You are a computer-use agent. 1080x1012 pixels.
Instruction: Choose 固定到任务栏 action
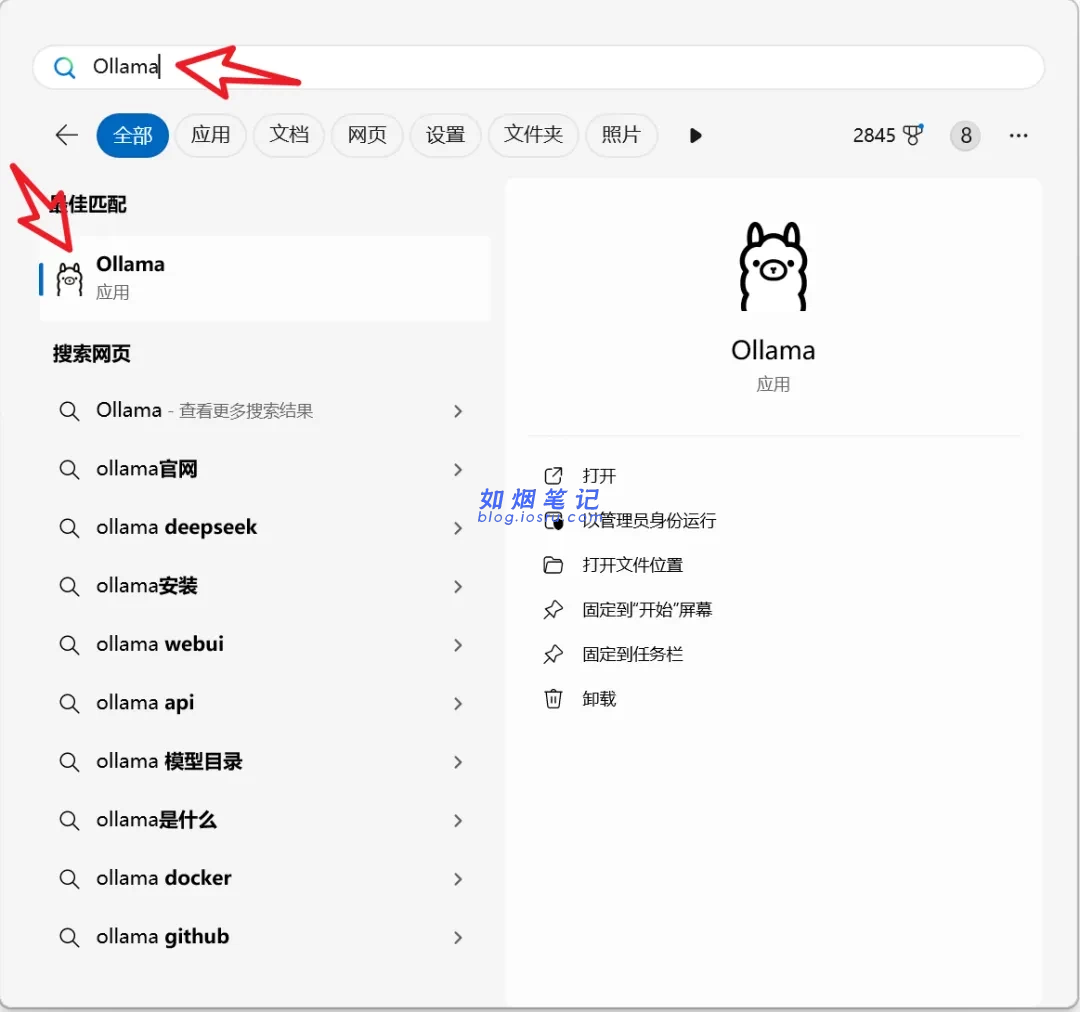[632, 654]
